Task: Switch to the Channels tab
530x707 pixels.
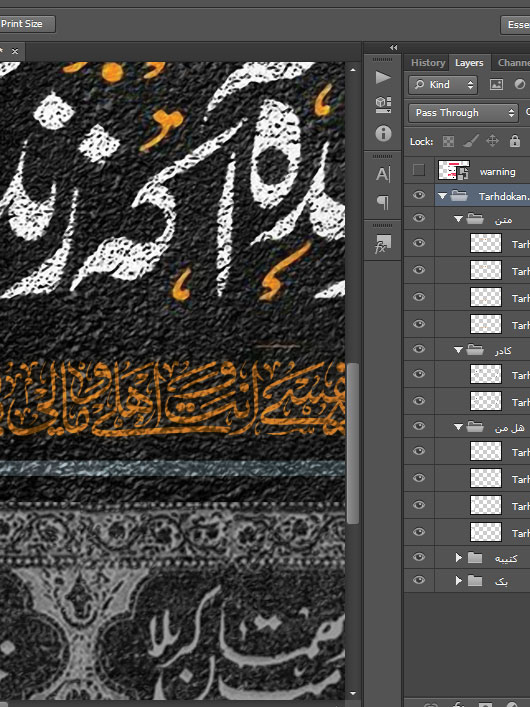Action: tap(513, 63)
